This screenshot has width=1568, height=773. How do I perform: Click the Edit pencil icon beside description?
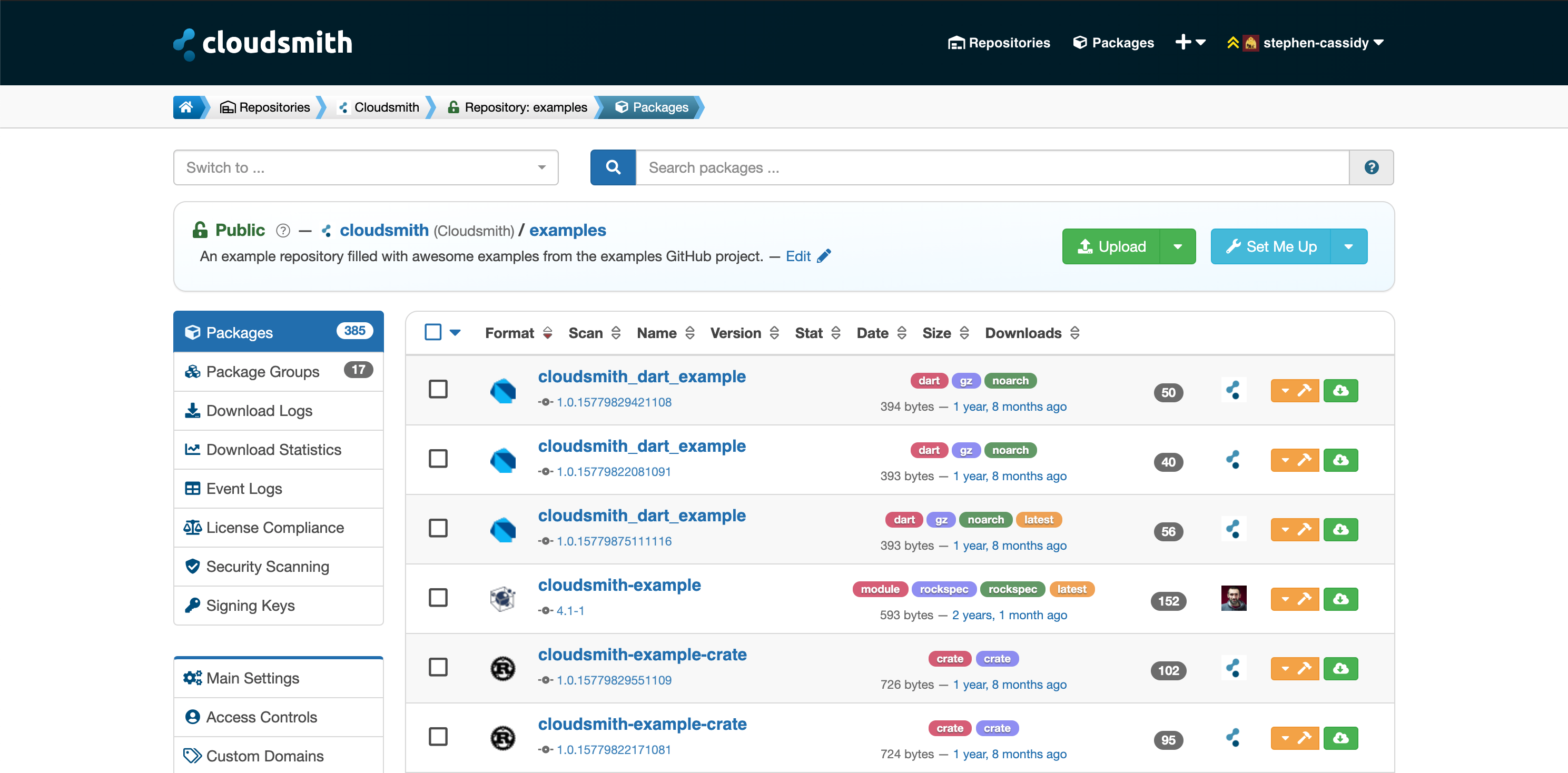824,256
